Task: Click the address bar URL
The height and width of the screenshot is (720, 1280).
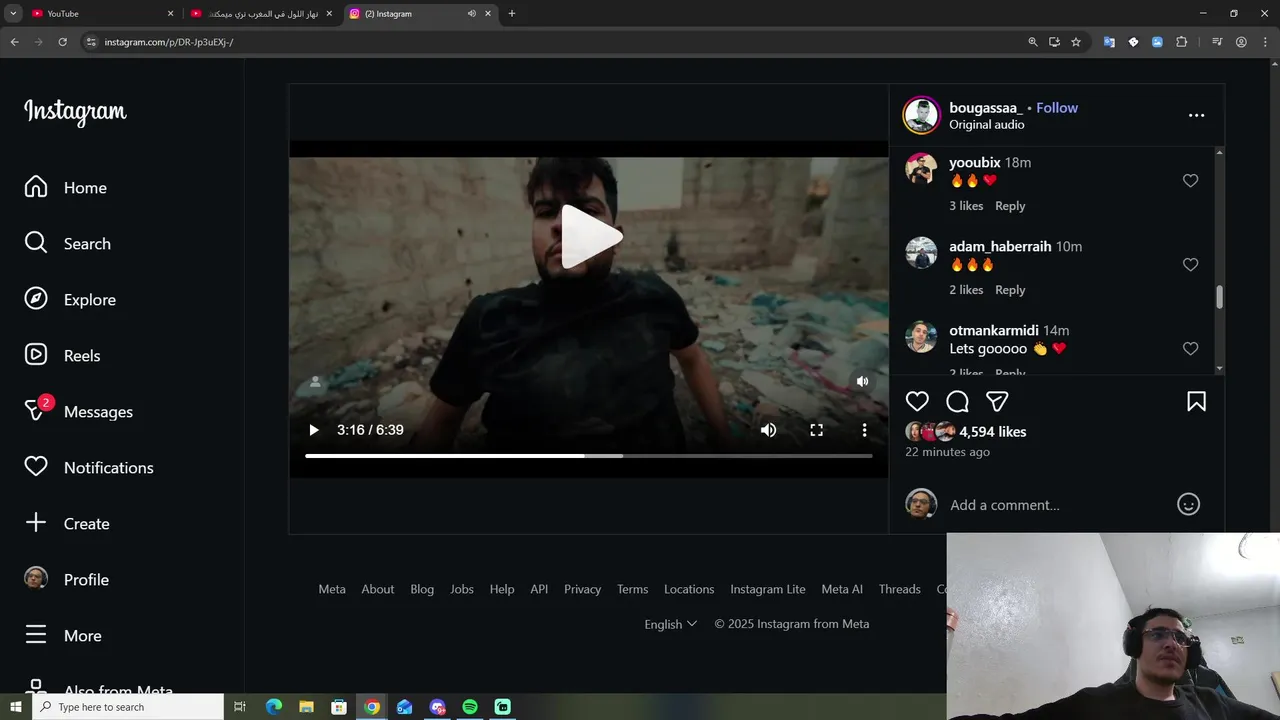Action: click(169, 42)
